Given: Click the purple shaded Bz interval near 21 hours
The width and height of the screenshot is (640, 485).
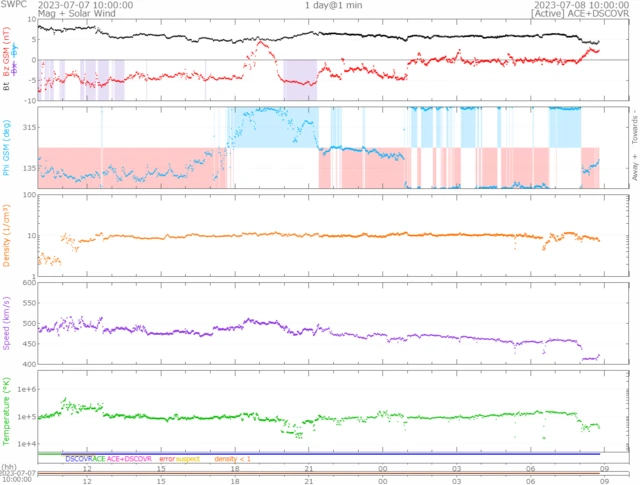Looking at the screenshot, I should click(x=300, y=80).
